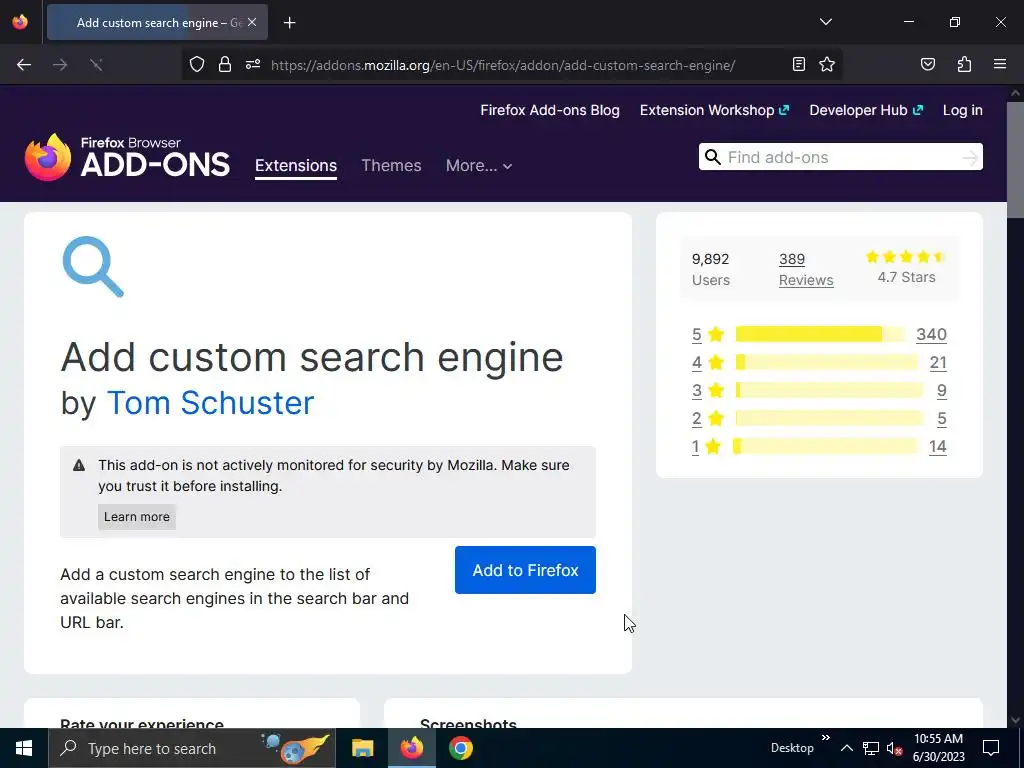Open File Explorer from the taskbar
Viewport: 1024px width, 768px height.
(x=362, y=748)
